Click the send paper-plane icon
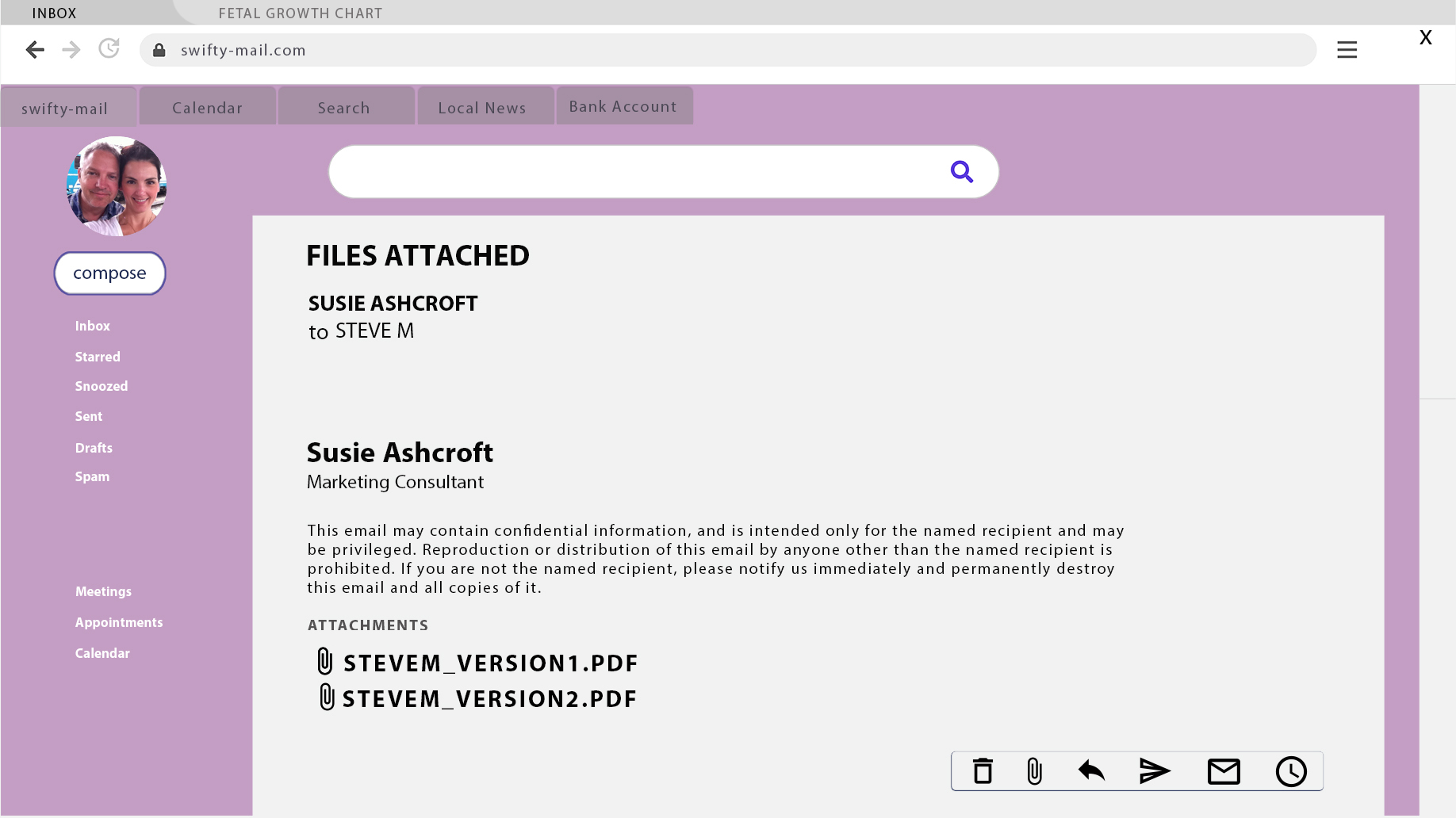 coord(1154,770)
